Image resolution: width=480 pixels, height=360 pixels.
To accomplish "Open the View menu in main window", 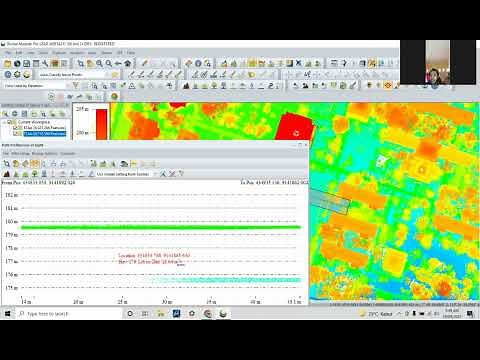I will 31,53.
